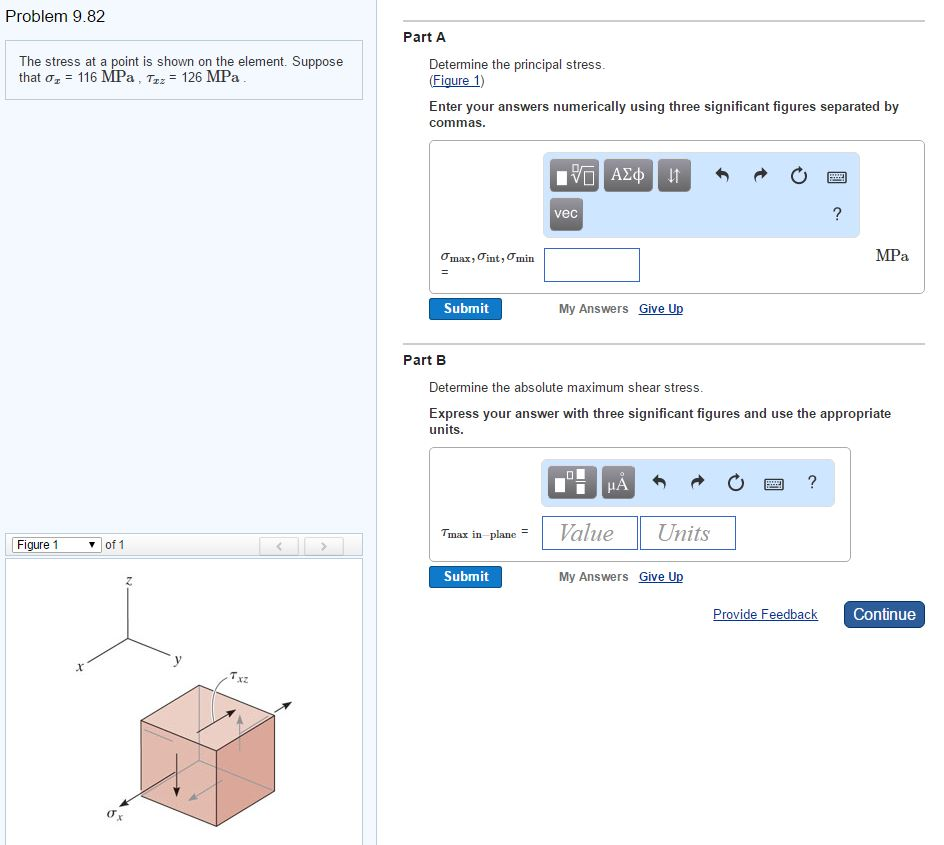The height and width of the screenshot is (845, 944).
Task: Open the help question mark in Part B
Action: click(x=812, y=482)
